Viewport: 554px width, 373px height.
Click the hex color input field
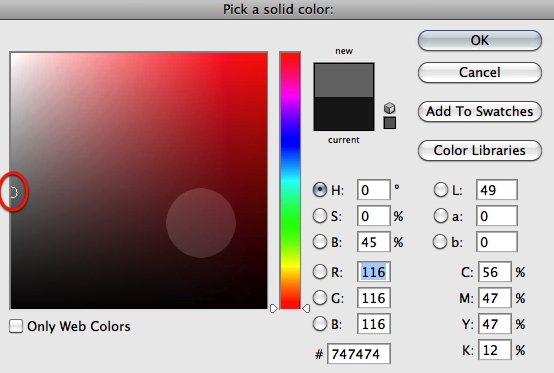click(359, 354)
